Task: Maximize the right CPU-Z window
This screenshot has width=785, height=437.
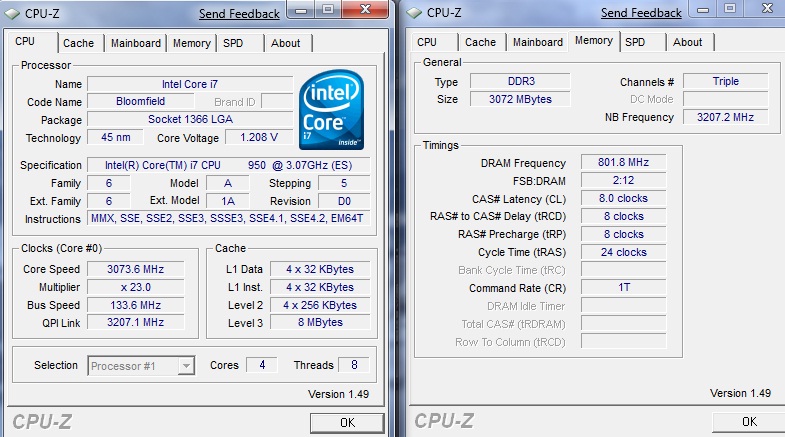Action: click(x=730, y=9)
